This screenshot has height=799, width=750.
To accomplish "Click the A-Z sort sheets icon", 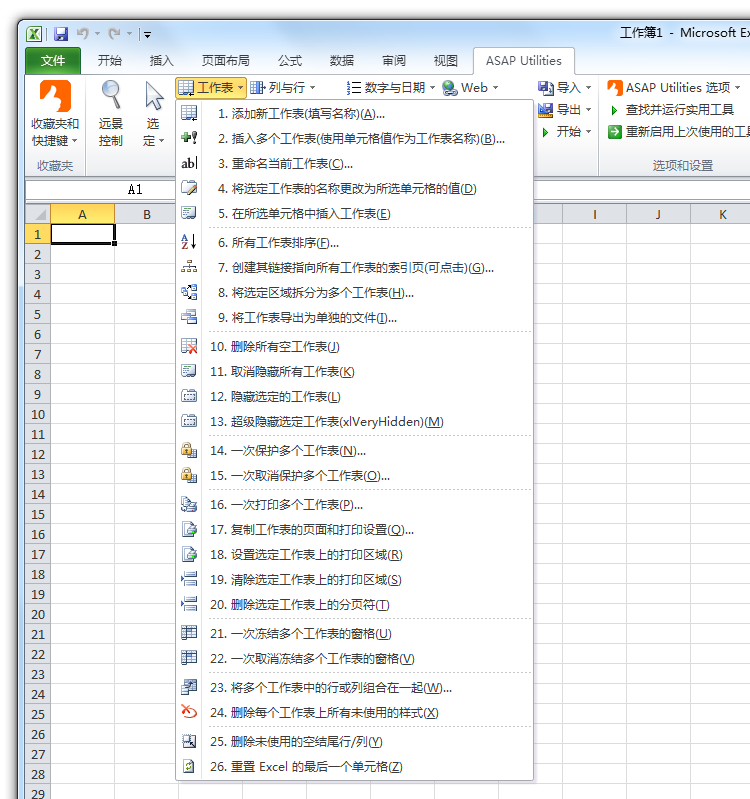I will coord(189,242).
